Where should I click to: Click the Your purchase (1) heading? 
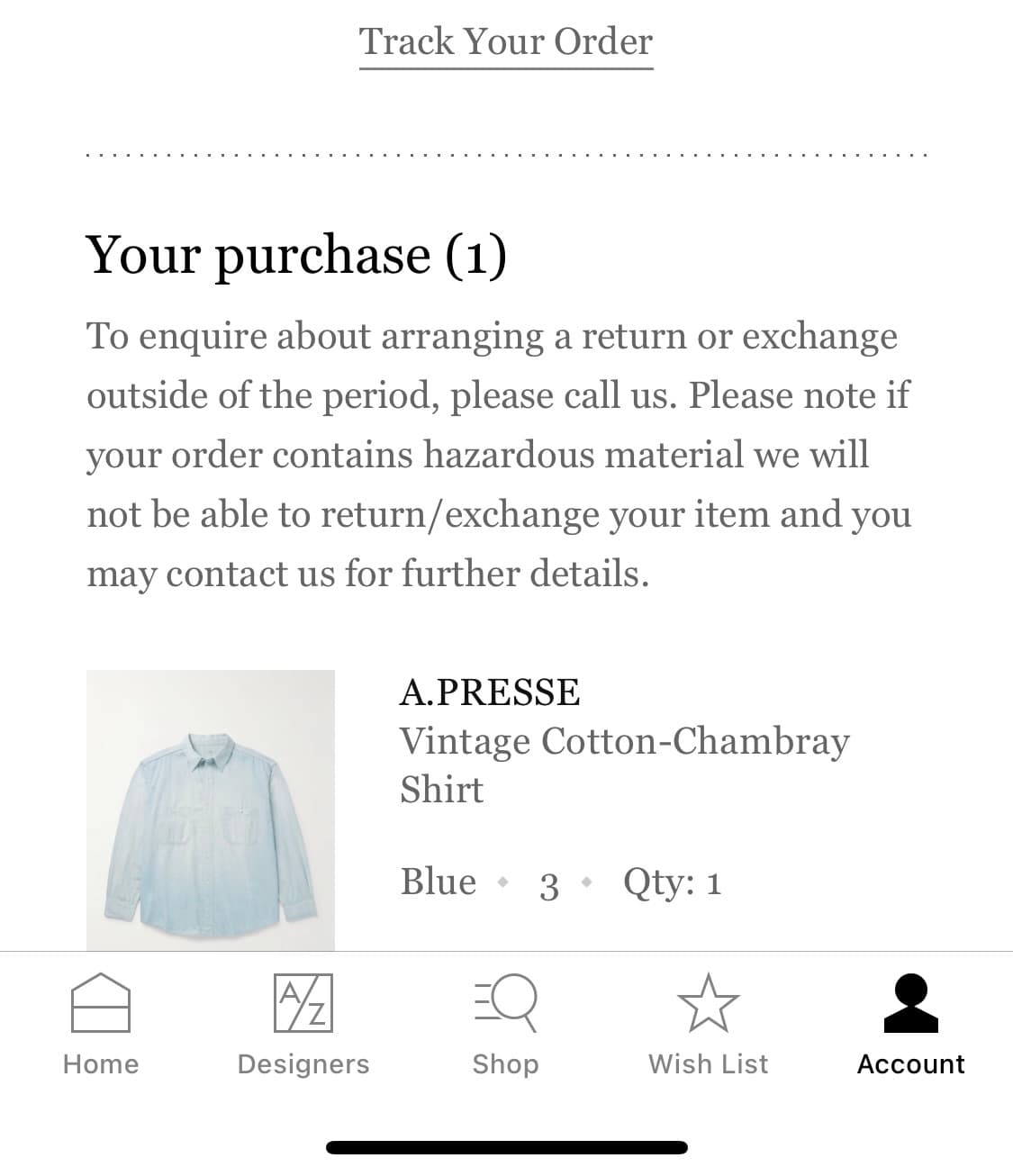(x=296, y=255)
